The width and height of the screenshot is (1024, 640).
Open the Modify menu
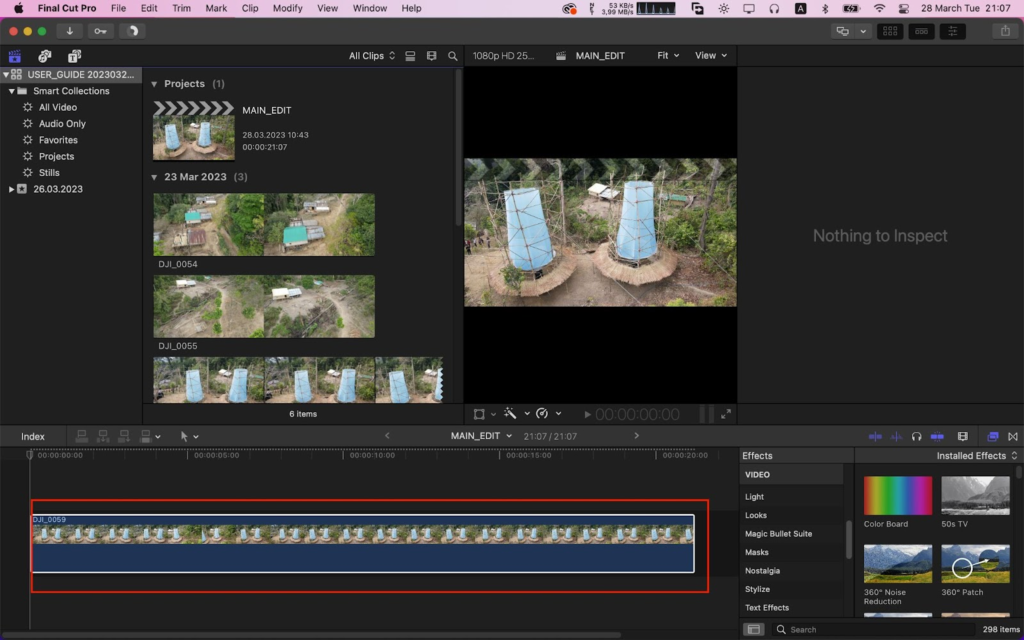pyautogui.click(x=287, y=8)
